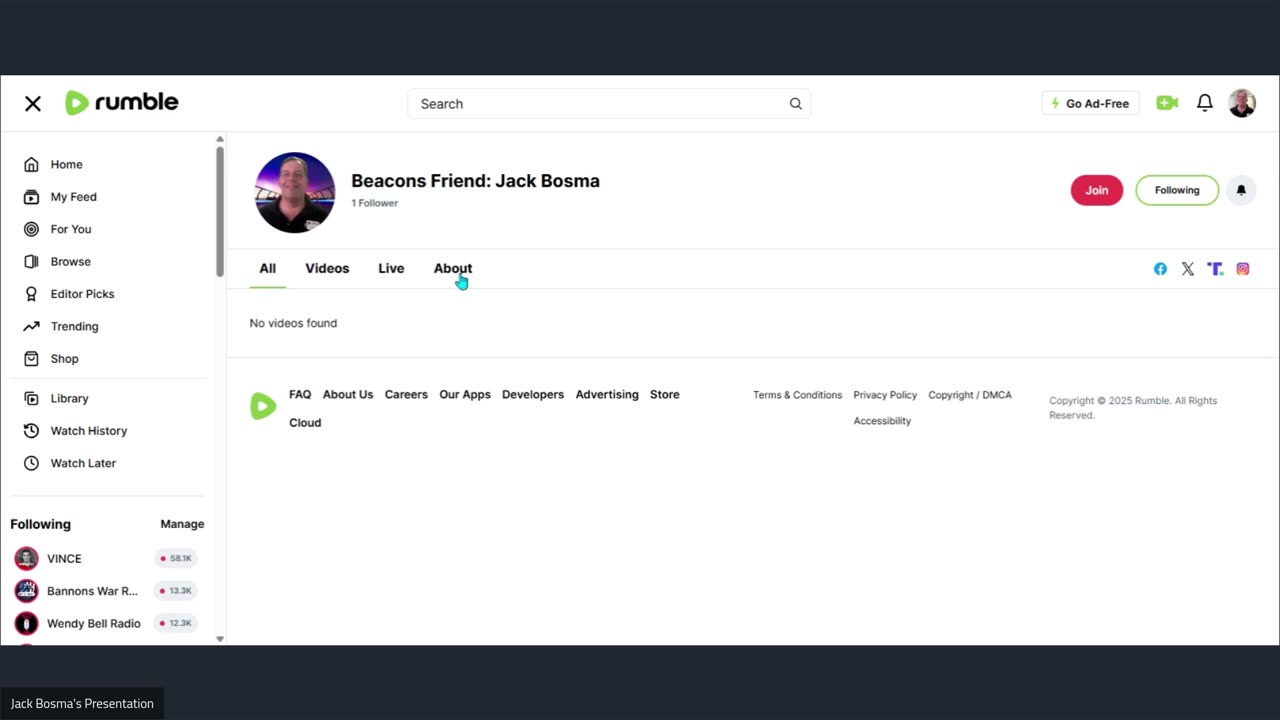
Task: Select the About tab
Action: tap(453, 268)
